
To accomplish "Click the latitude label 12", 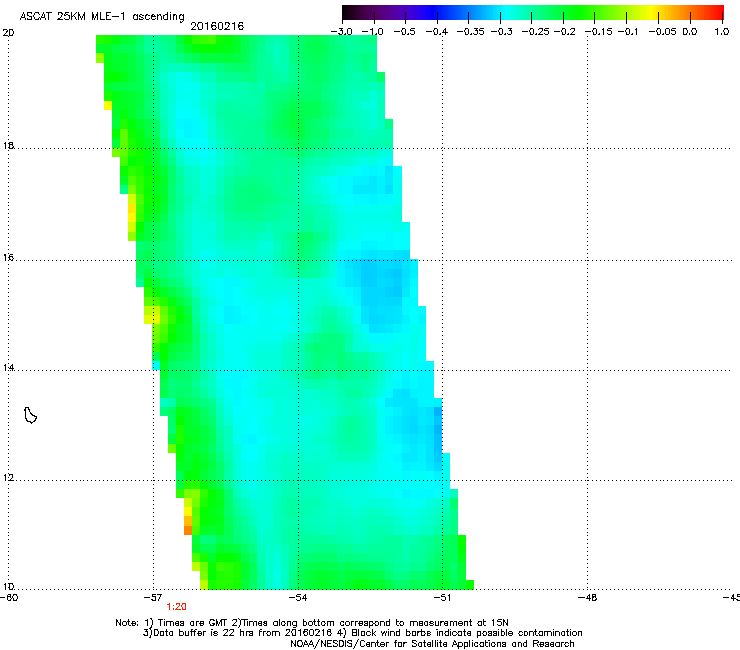I will [x=8, y=478].
